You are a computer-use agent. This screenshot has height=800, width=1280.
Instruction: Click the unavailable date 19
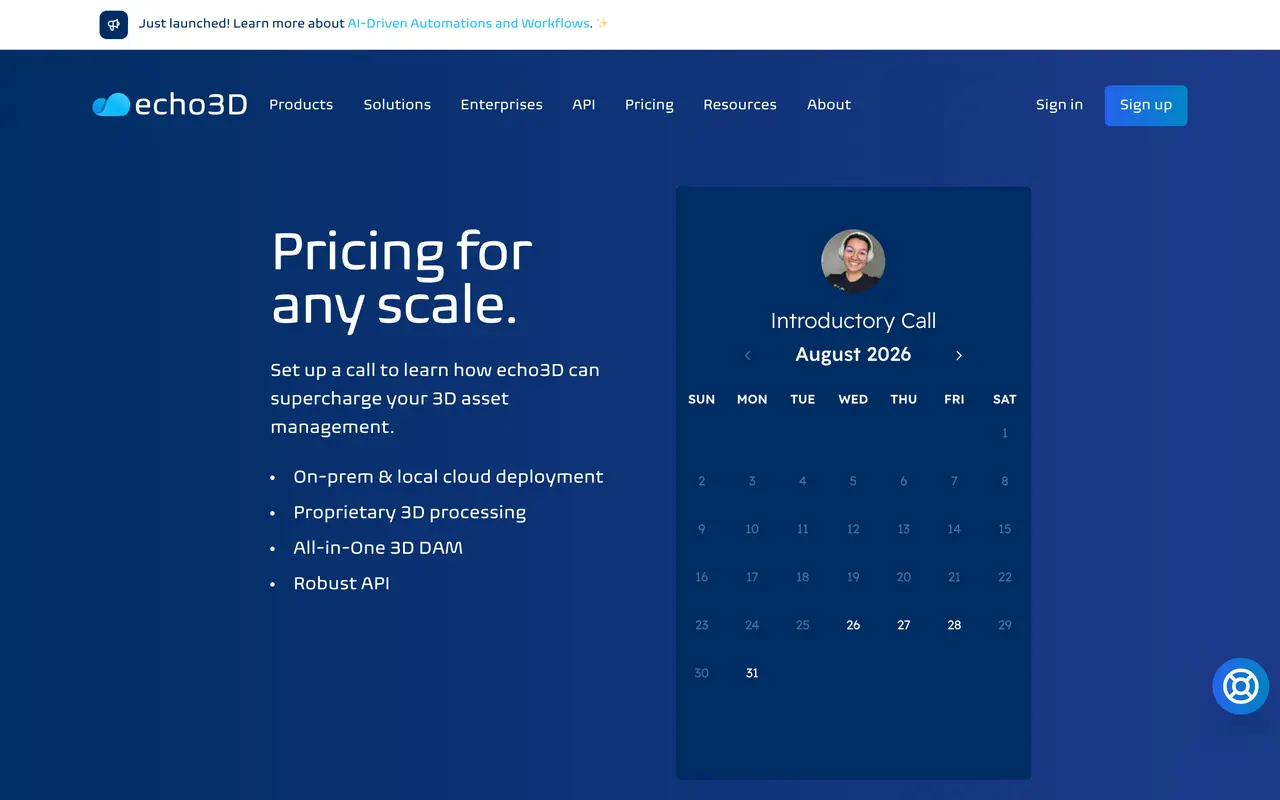tap(853, 577)
